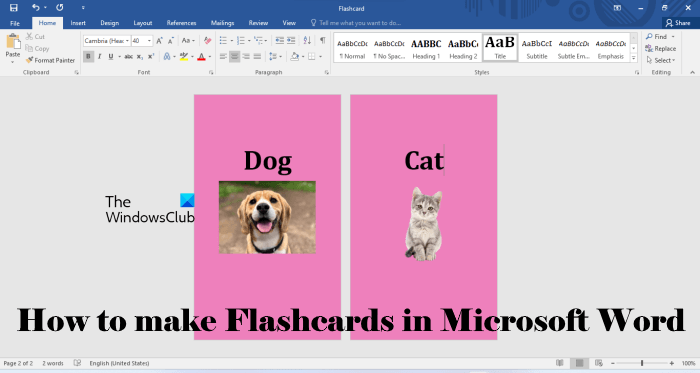
Task: Increase the paragraph indent
Action: point(291,41)
